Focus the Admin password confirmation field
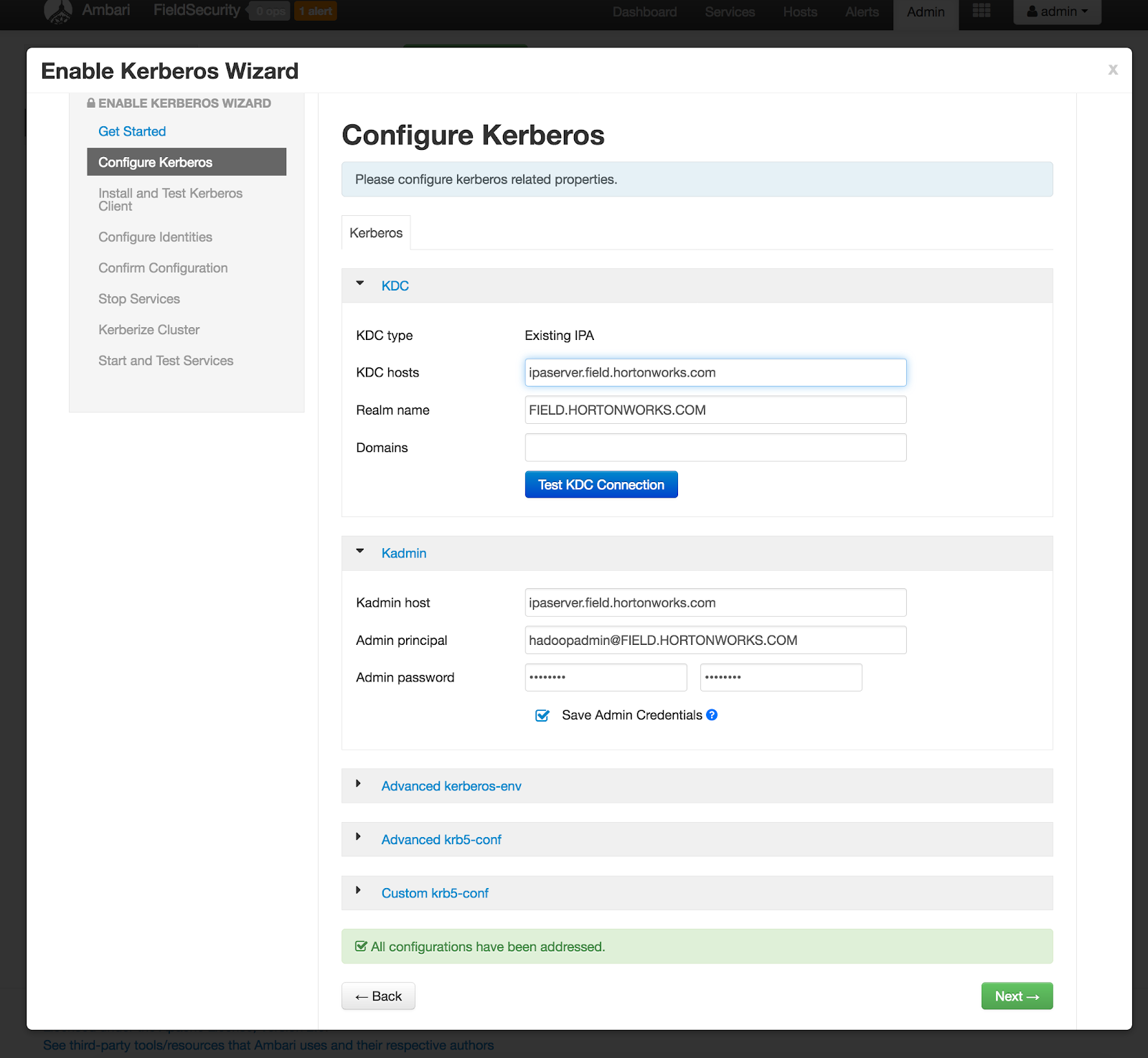 coord(781,677)
